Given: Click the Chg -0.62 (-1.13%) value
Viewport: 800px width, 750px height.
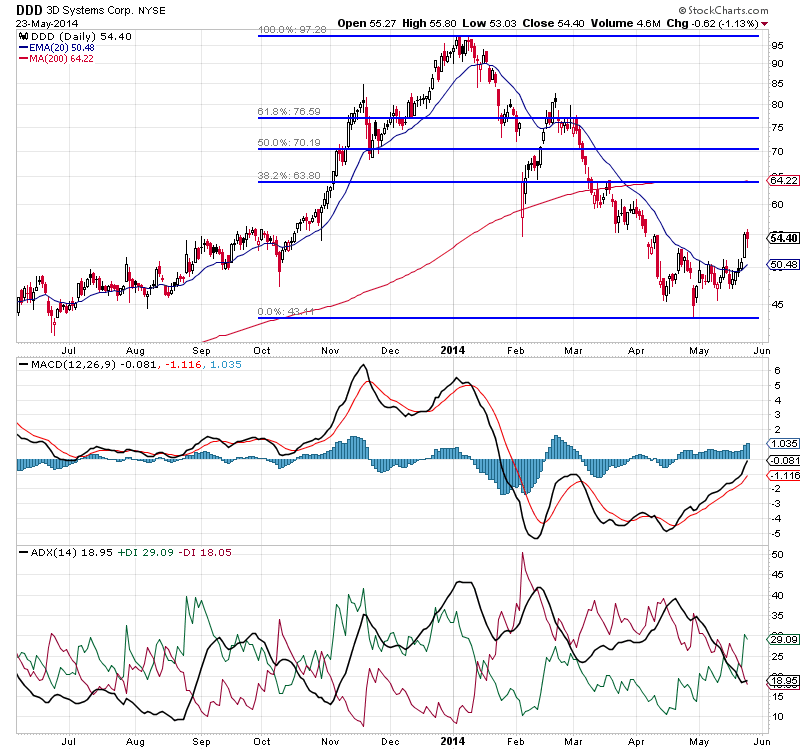Looking at the screenshot, I should click(x=712, y=23).
